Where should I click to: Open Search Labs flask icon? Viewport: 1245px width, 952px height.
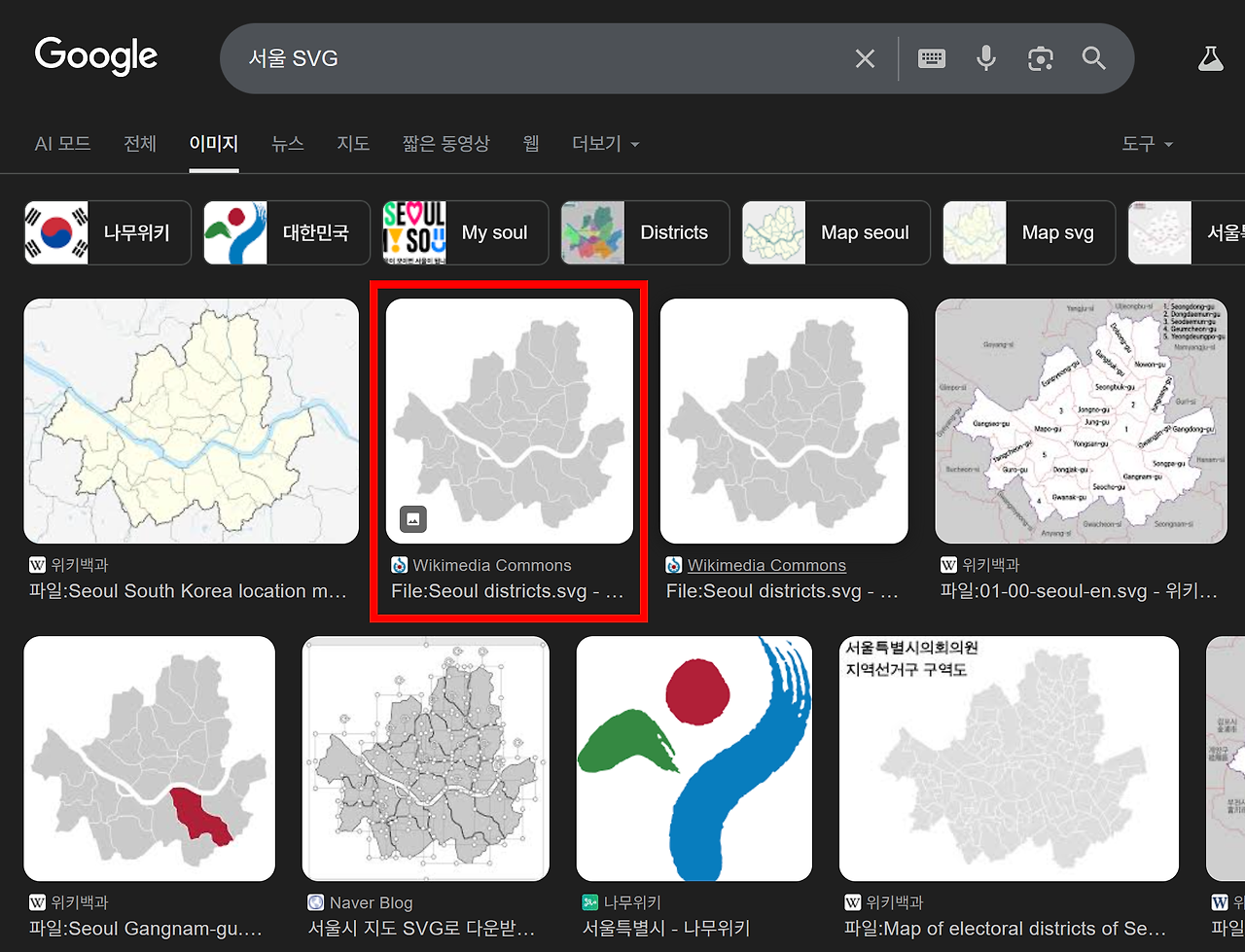(x=1210, y=58)
